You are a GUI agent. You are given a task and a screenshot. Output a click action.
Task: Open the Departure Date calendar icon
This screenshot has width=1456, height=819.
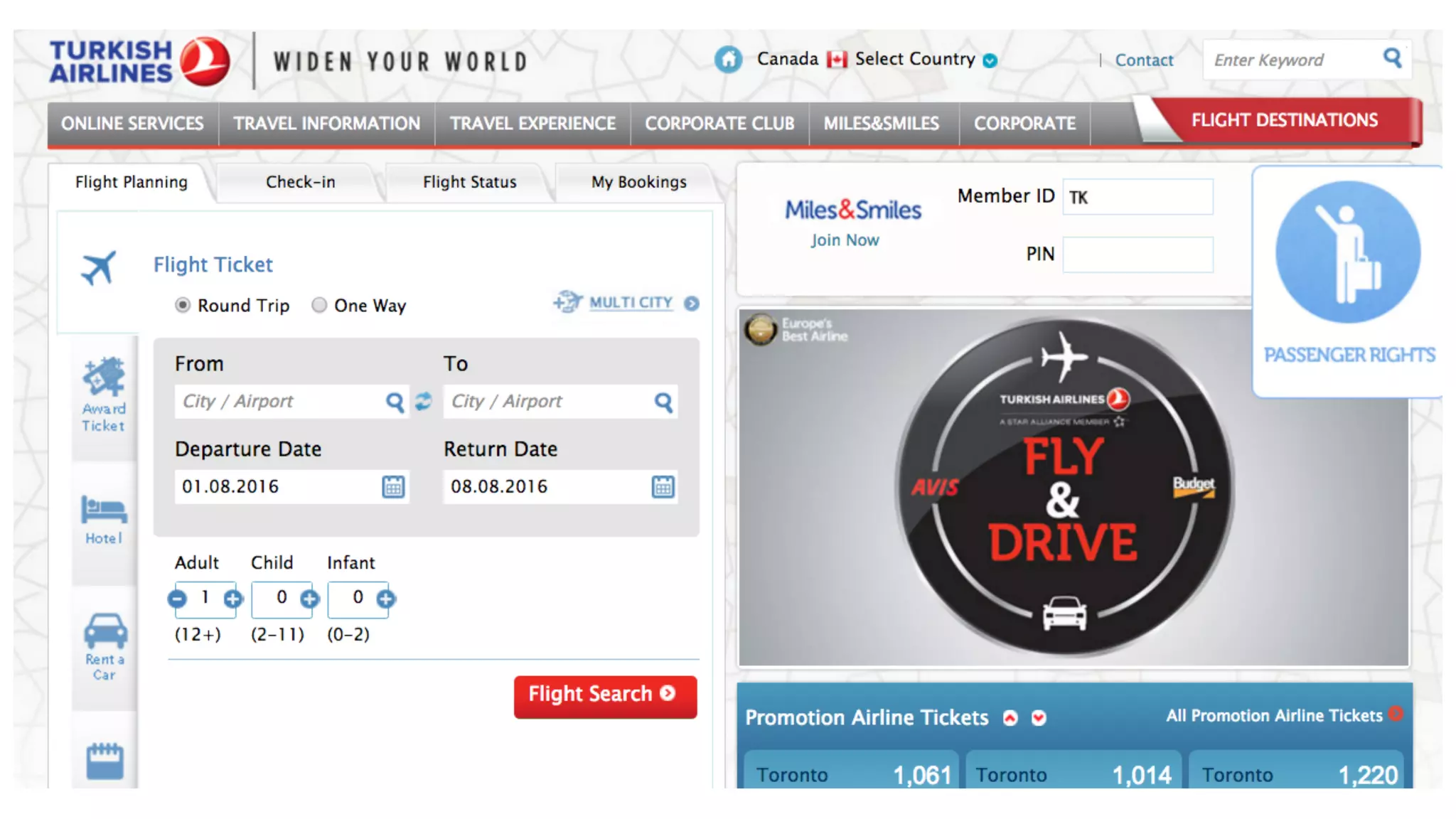click(393, 487)
